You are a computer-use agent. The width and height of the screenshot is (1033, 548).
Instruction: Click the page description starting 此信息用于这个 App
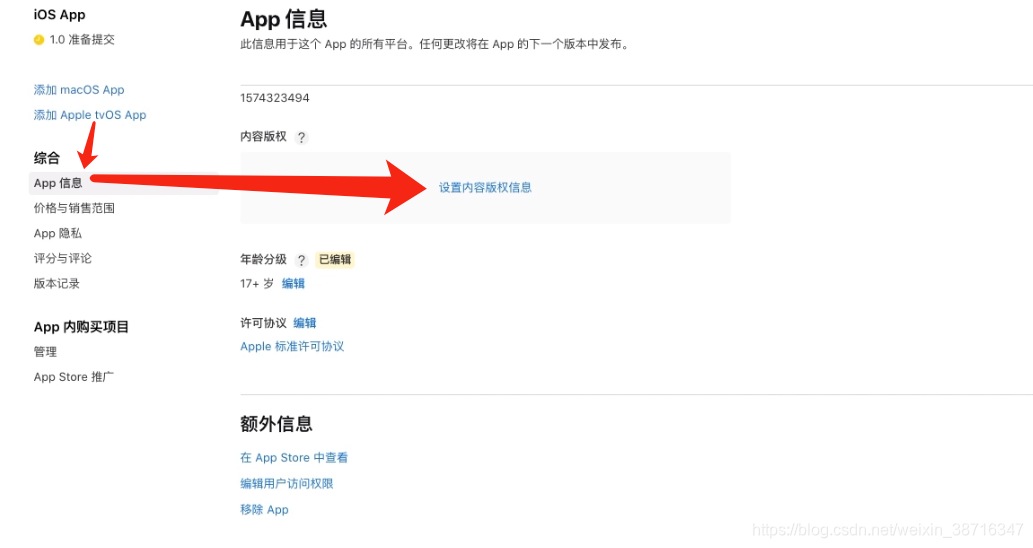tap(435, 44)
